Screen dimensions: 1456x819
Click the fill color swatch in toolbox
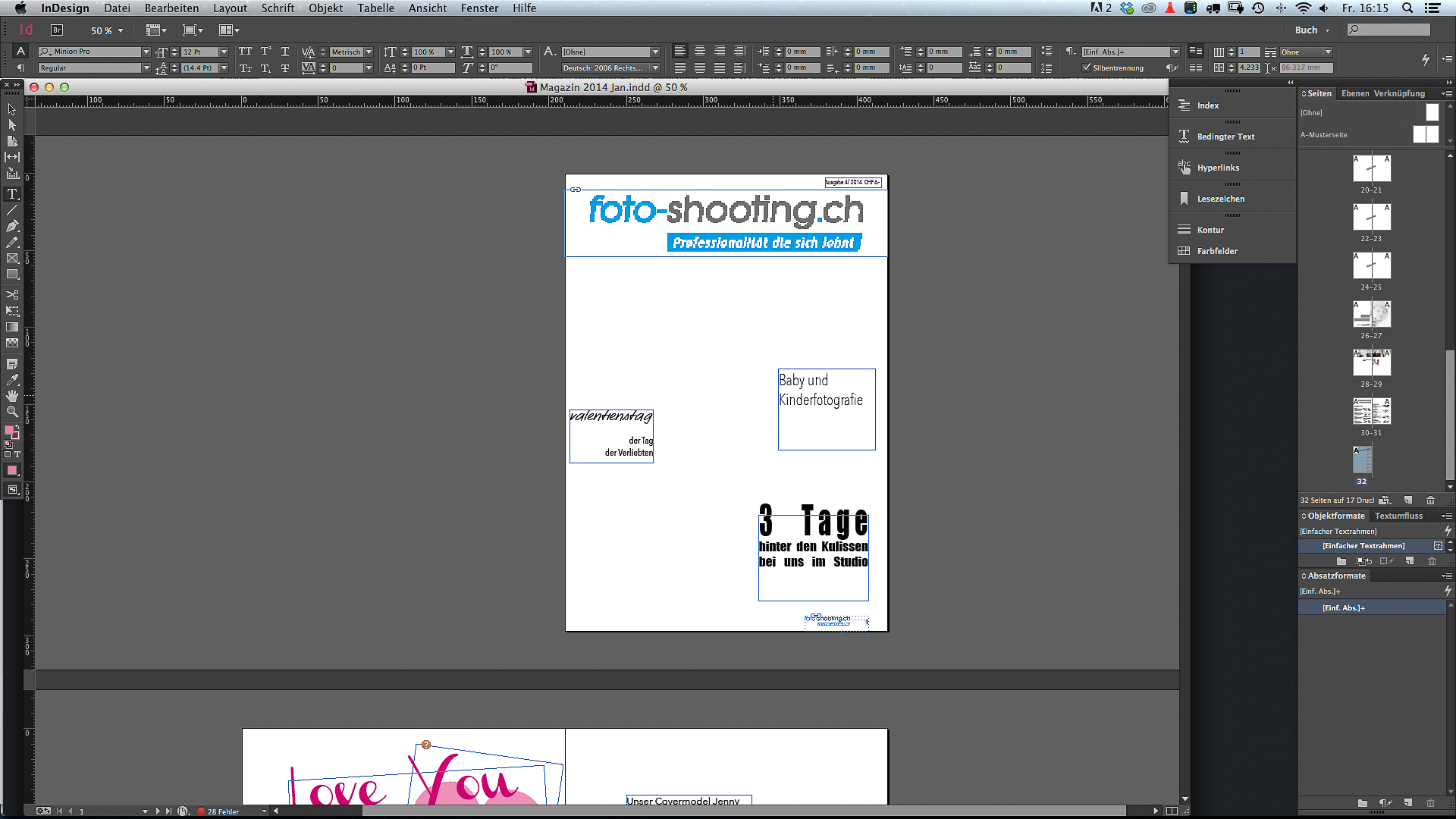(9, 430)
